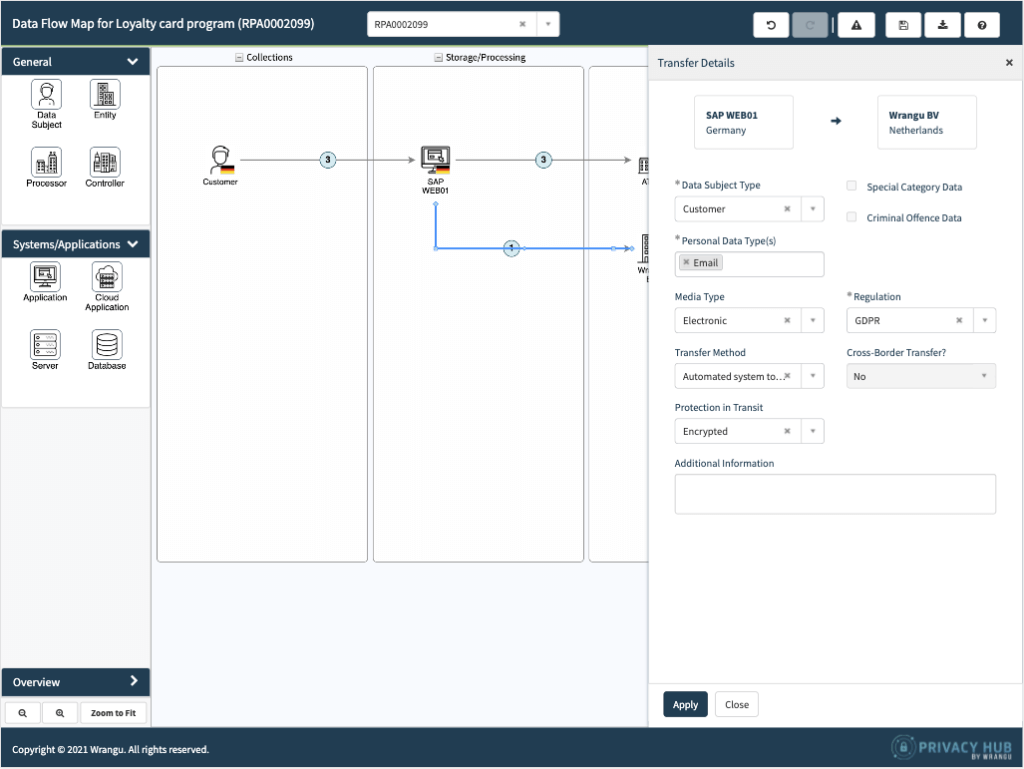This screenshot has height=769, width=1024.
Task: Click the Wrangu BV Netherlands destination card
Action: click(927, 122)
